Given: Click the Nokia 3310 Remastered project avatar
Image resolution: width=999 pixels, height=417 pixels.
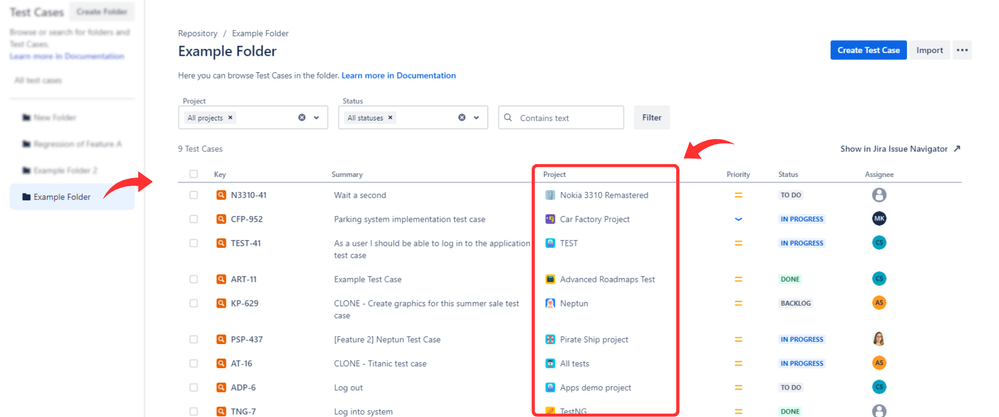Looking at the screenshot, I should 550,195.
